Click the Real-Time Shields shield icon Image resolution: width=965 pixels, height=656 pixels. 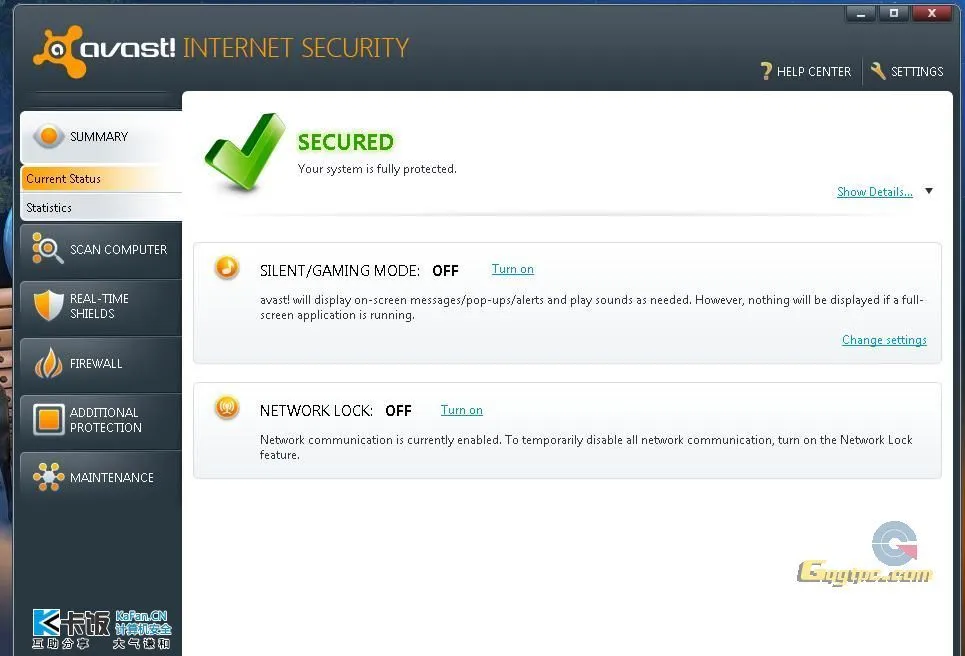coord(48,306)
